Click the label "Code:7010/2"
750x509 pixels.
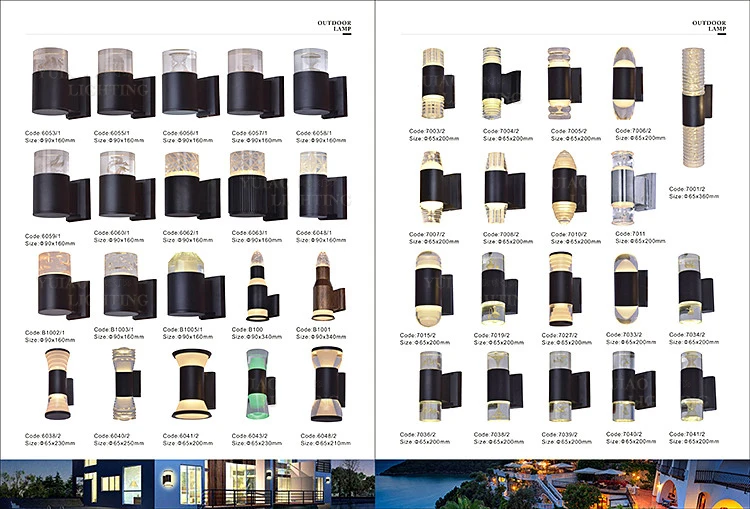(x=569, y=234)
